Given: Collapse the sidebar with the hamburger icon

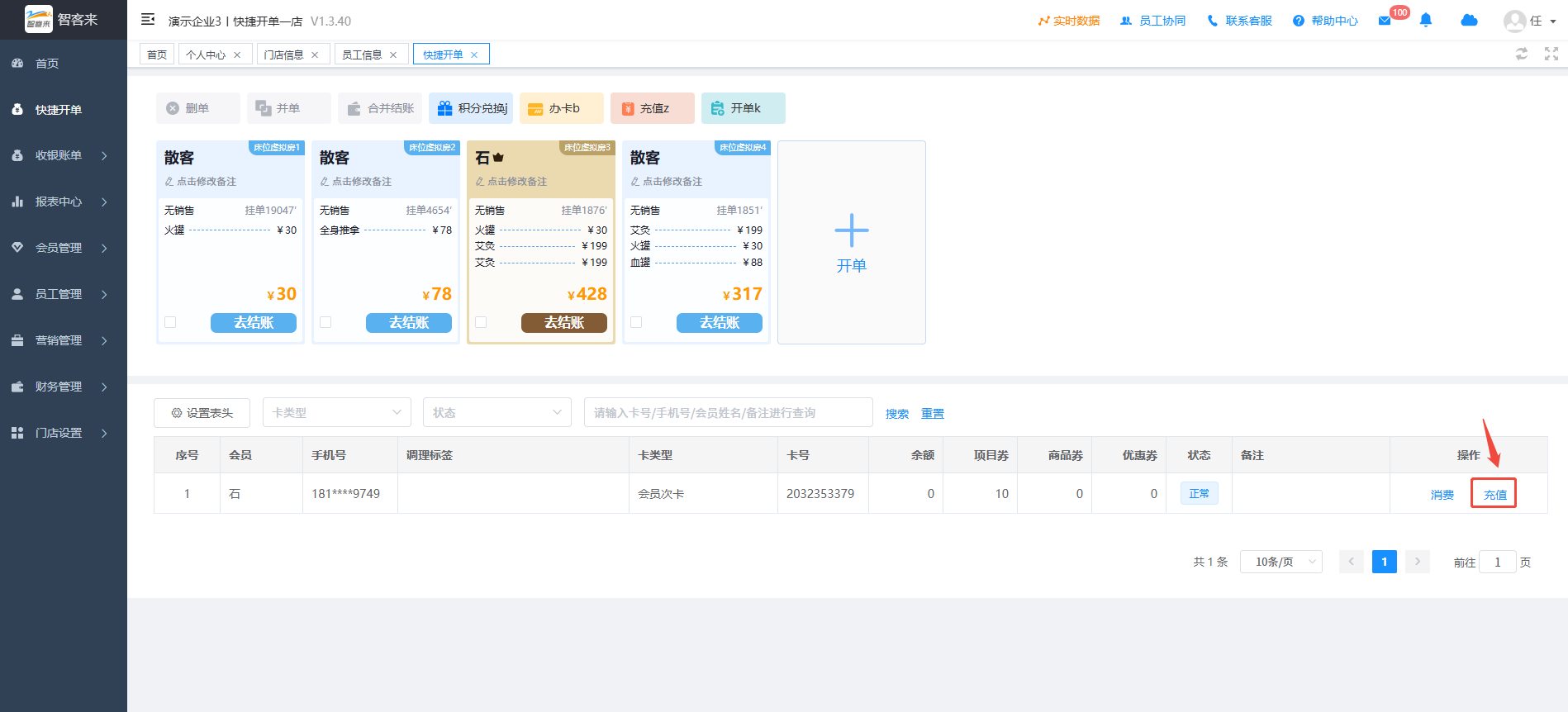Looking at the screenshot, I should click(x=148, y=19).
